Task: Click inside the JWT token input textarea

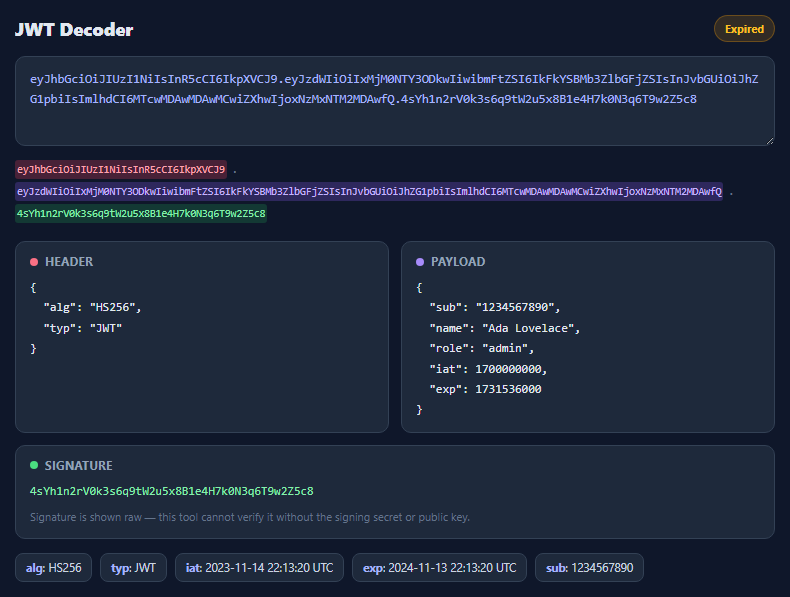Action: (x=394, y=101)
